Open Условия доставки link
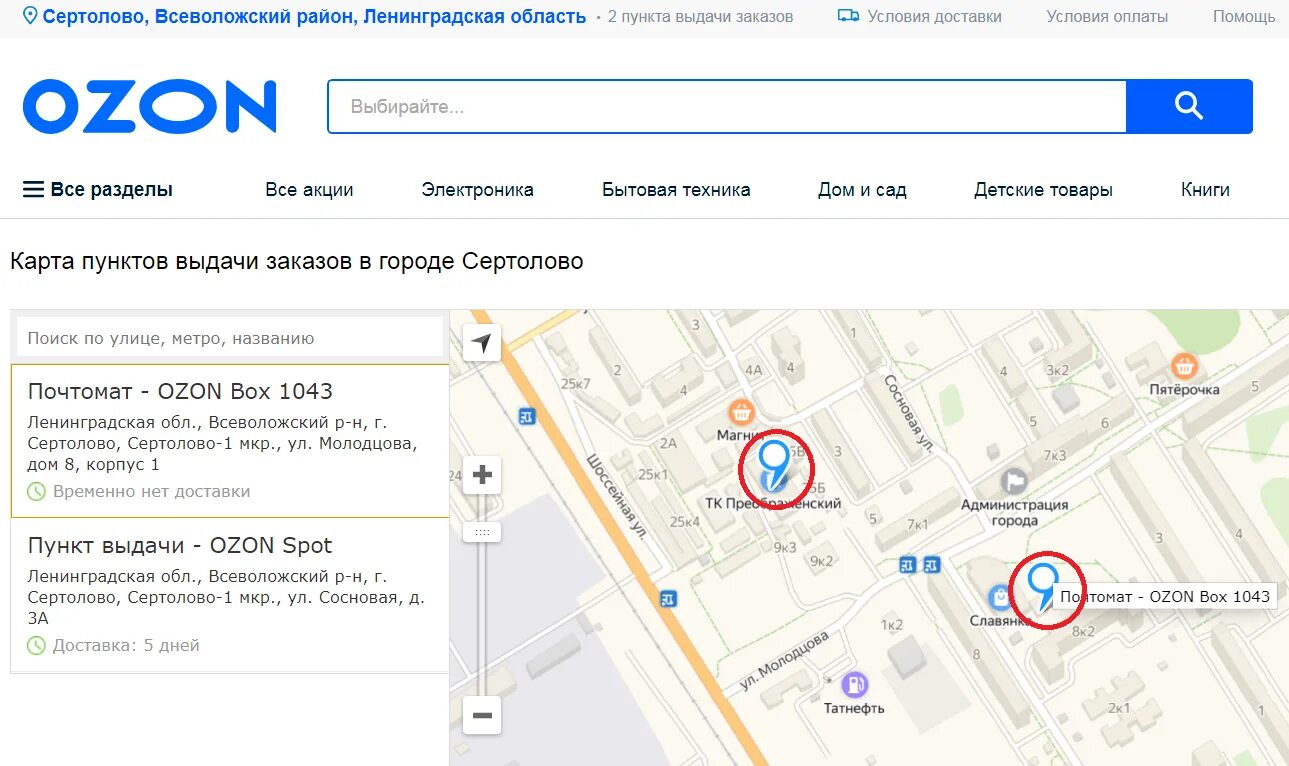This screenshot has height=766, width=1289. tap(934, 16)
